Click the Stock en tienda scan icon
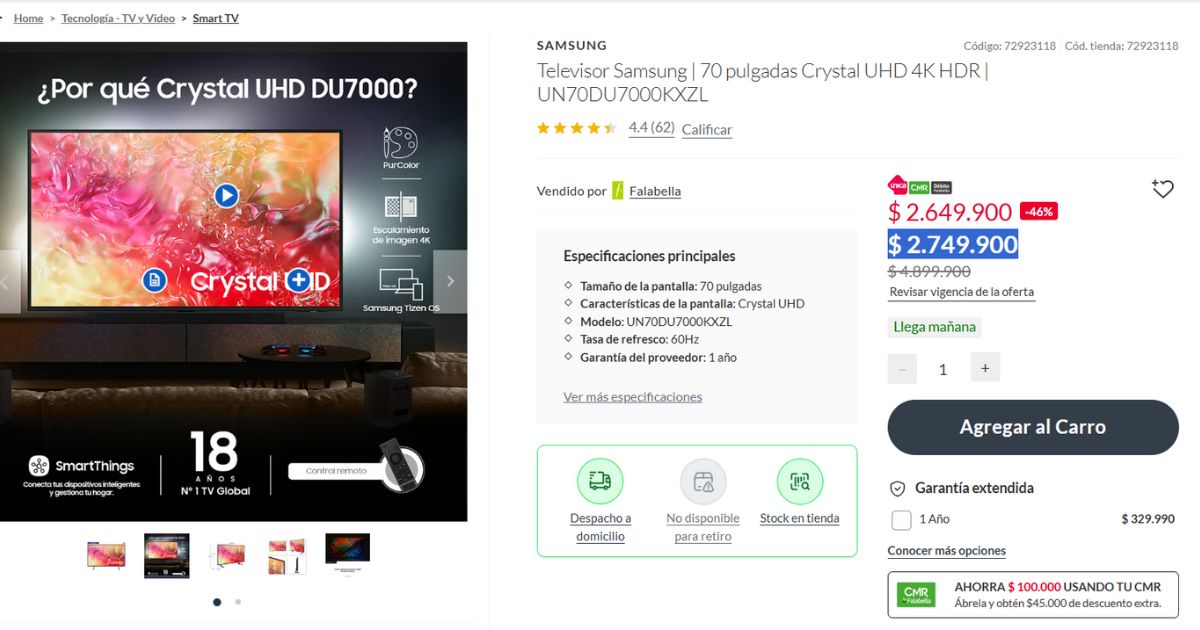Image resolution: width=1200 pixels, height=630 pixels. 800,481
